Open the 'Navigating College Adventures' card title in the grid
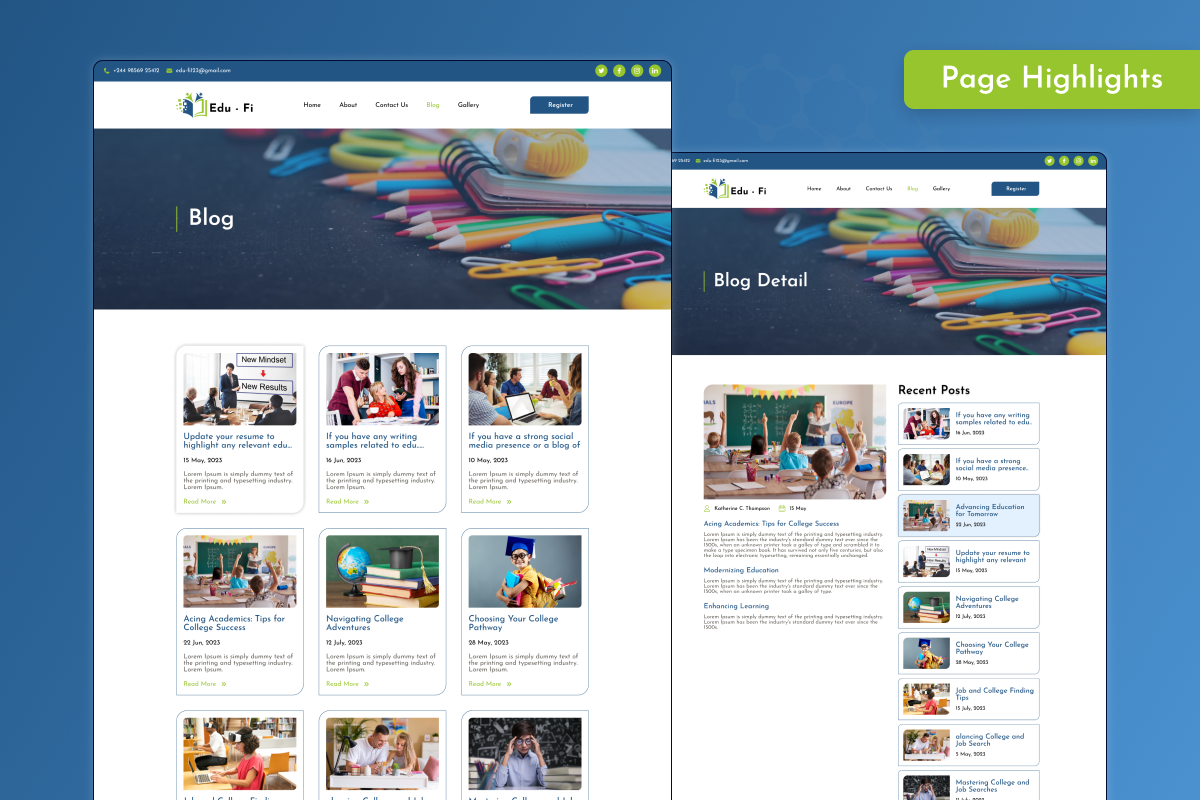This screenshot has width=1200, height=800. pyautogui.click(x=365, y=623)
